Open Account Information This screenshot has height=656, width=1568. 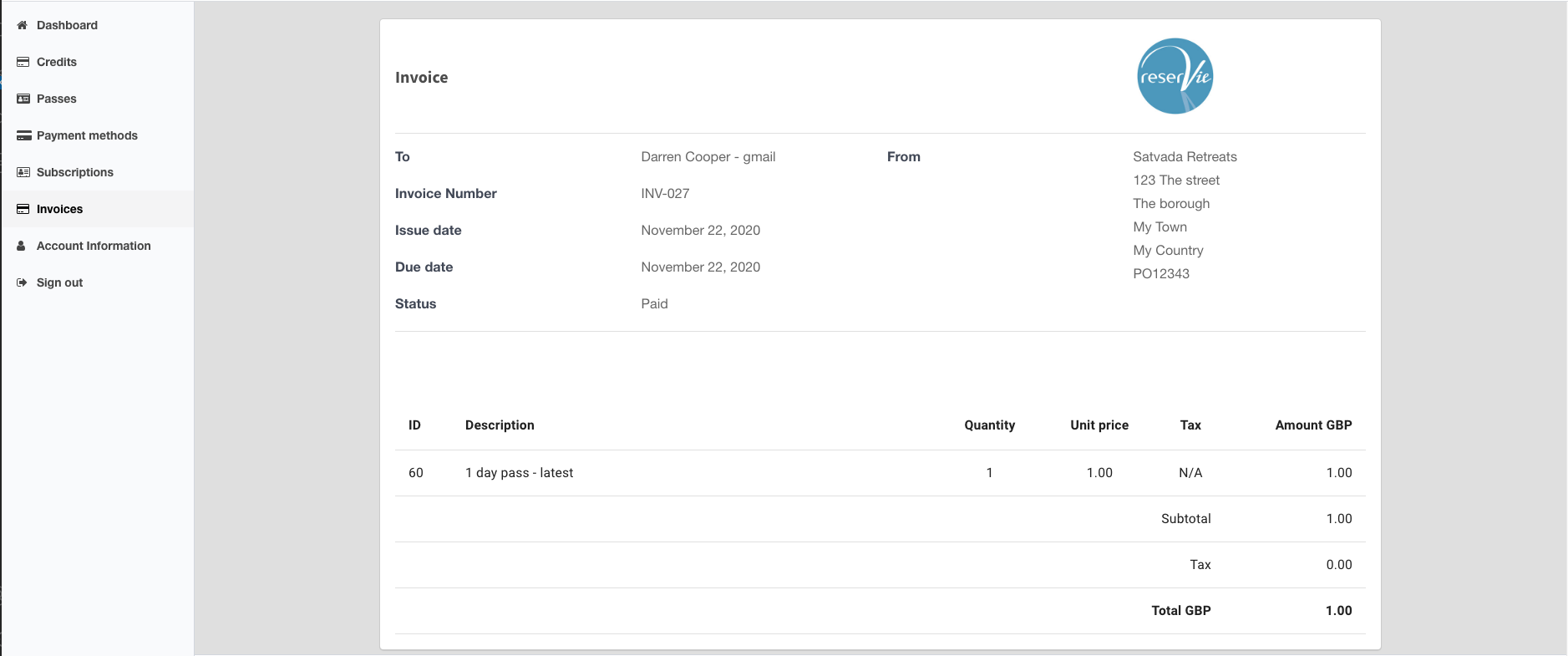click(97, 246)
